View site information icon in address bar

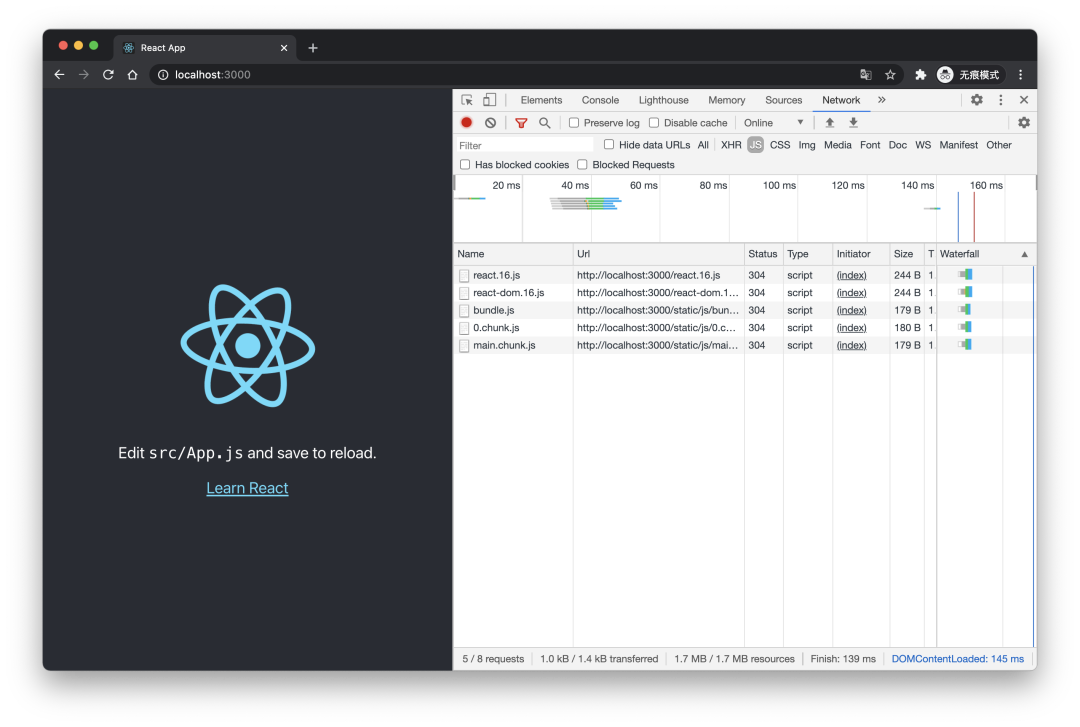[x=163, y=74]
